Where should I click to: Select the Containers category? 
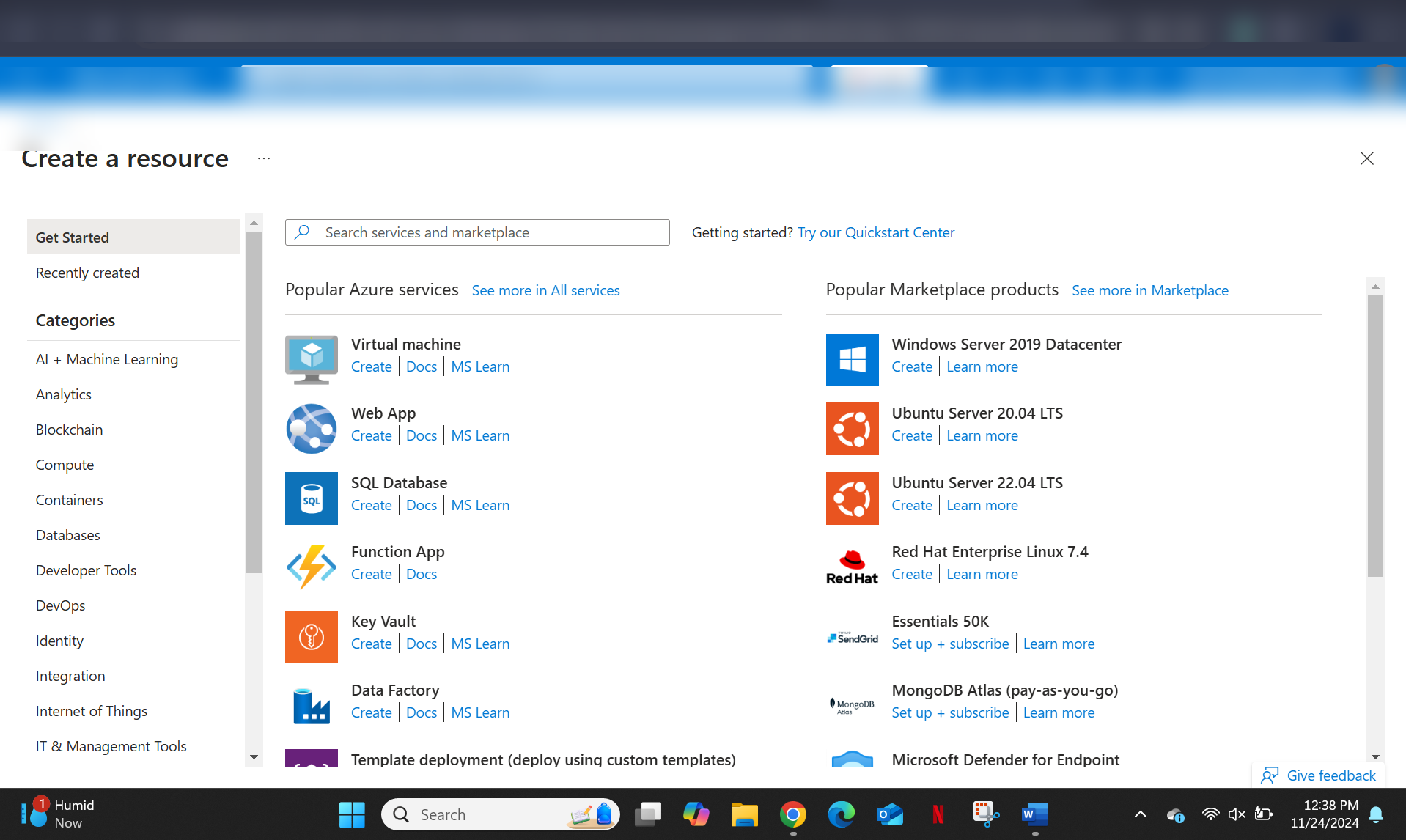pos(69,500)
